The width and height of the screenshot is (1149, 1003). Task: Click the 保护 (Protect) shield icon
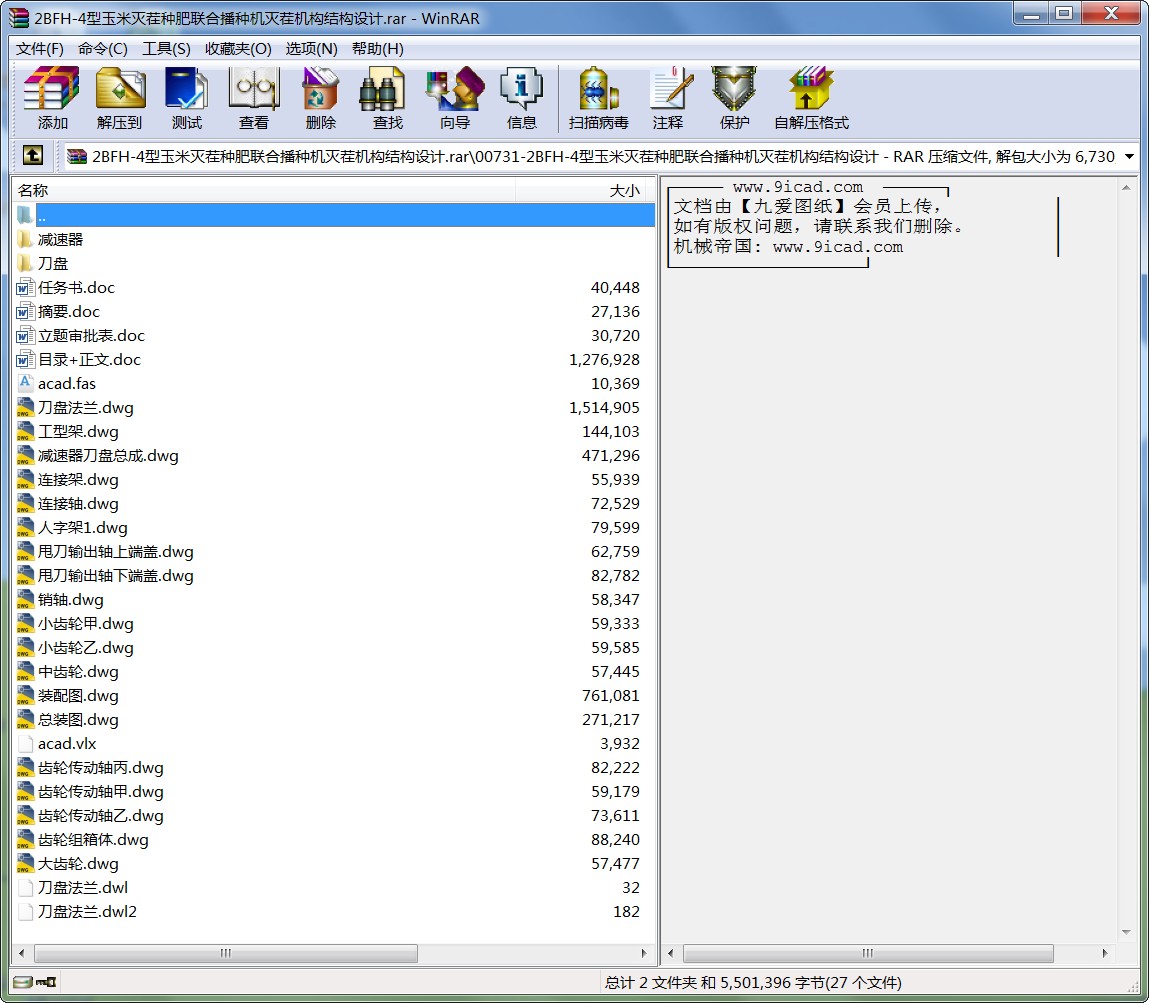[734, 89]
